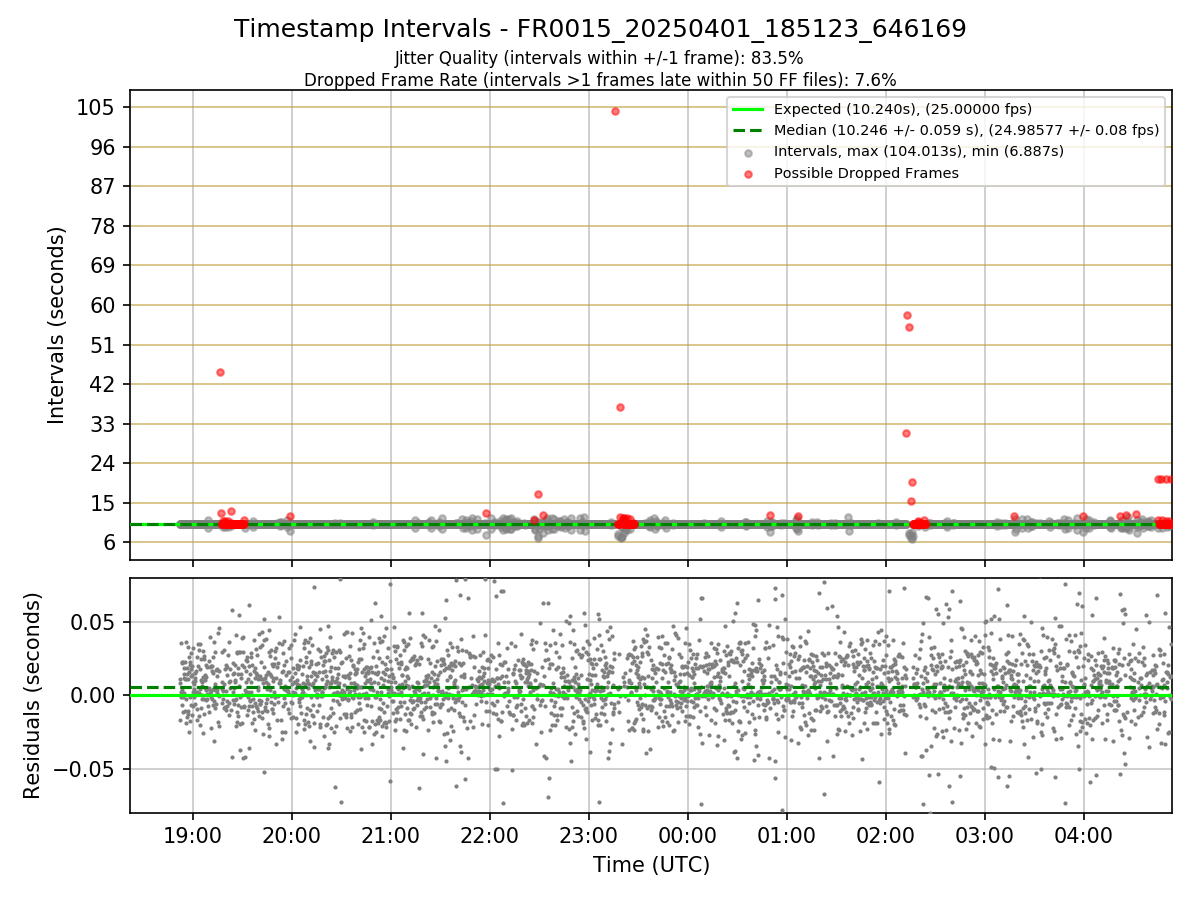Click the '0.00' residuals tick label
The image size is (1200, 900).
94,695
